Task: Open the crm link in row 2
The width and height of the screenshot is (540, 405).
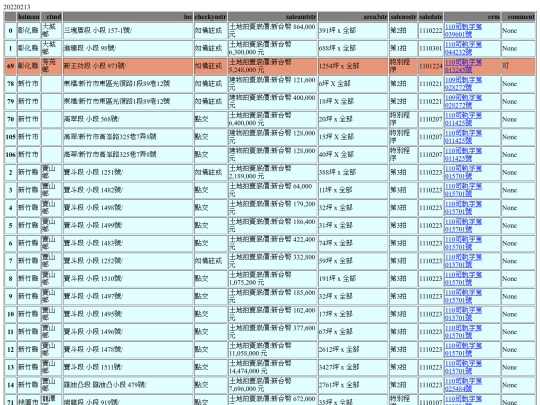Action: pos(463,173)
